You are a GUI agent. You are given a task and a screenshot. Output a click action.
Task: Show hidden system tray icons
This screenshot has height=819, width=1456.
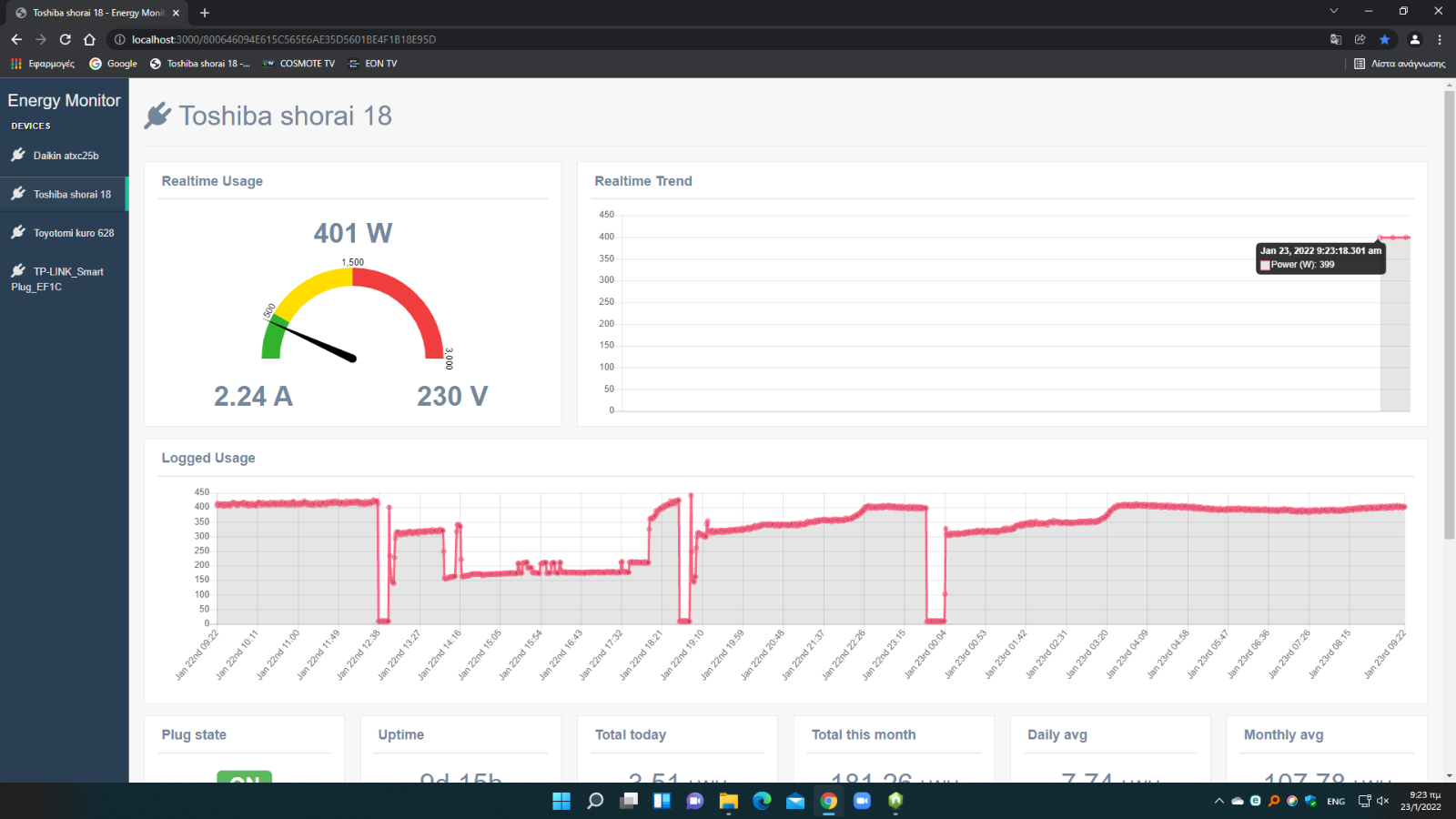[x=1219, y=801]
